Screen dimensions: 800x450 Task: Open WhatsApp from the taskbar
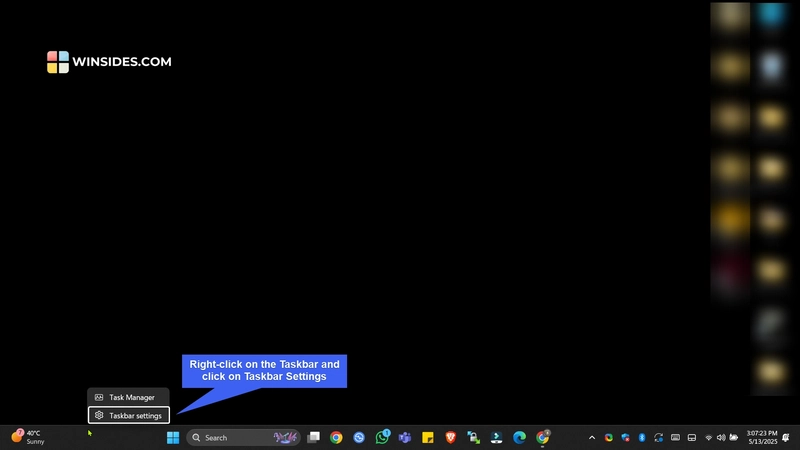pyautogui.click(x=382, y=437)
